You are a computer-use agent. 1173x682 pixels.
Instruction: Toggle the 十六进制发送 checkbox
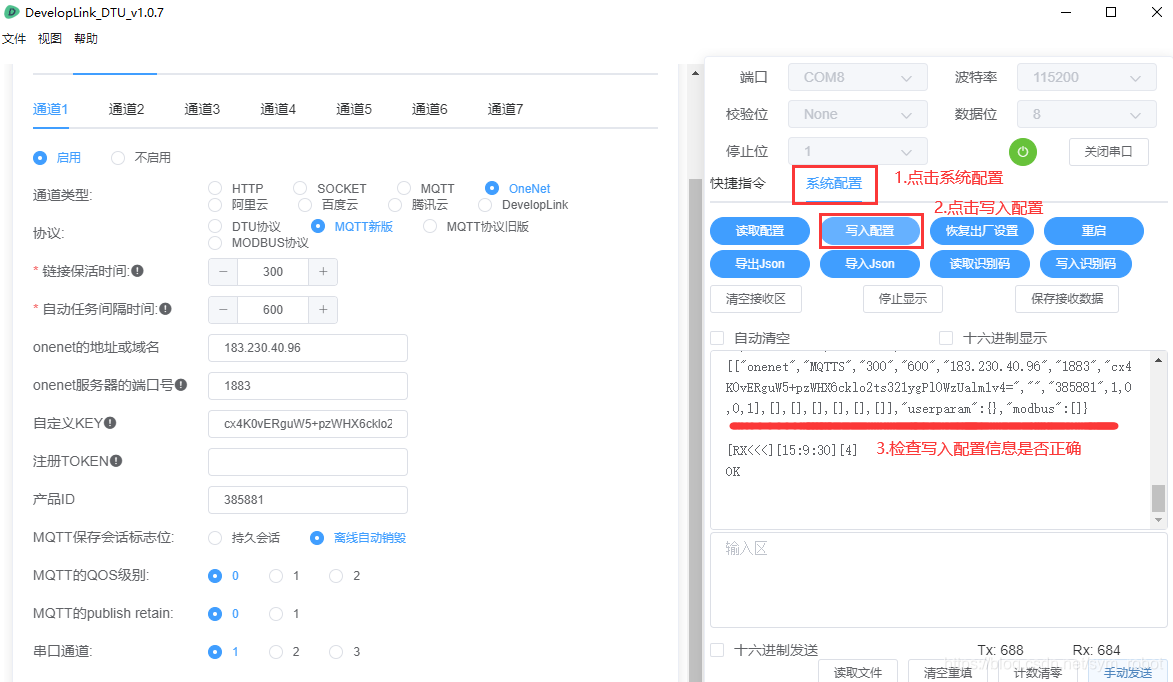click(x=717, y=650)
